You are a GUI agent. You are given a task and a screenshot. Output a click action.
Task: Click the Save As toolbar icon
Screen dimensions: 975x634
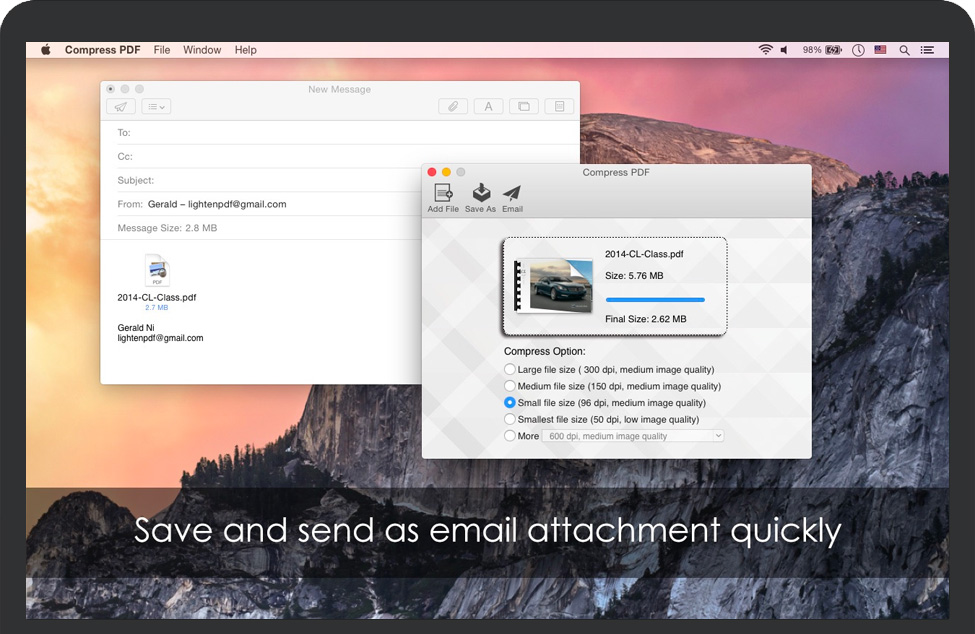[x=480, y=194]
